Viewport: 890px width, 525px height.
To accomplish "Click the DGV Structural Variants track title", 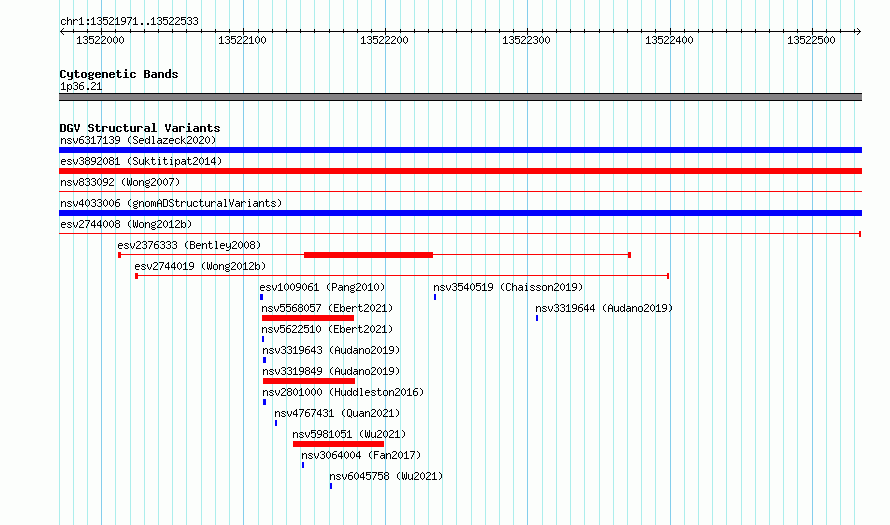I will coord(140,128).
